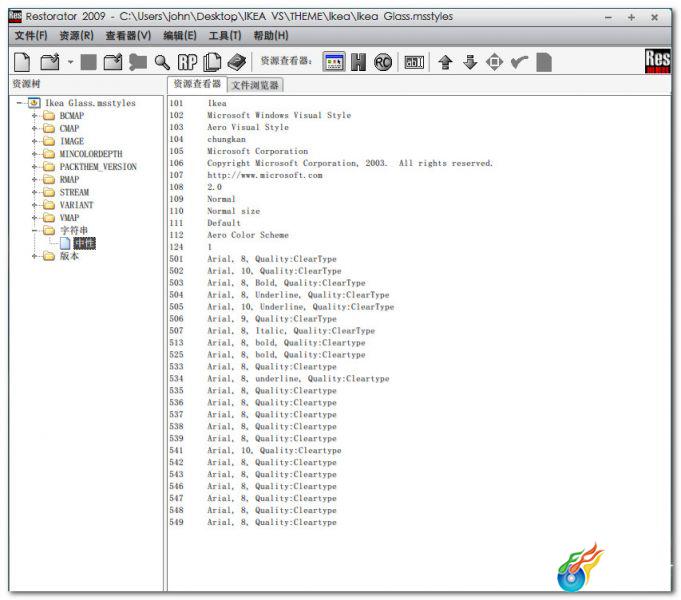Image resolution: width=681 pixels, height=600 pixels.
Task: Switch to Hex viewer mode icon
Action: coord(358,62)
